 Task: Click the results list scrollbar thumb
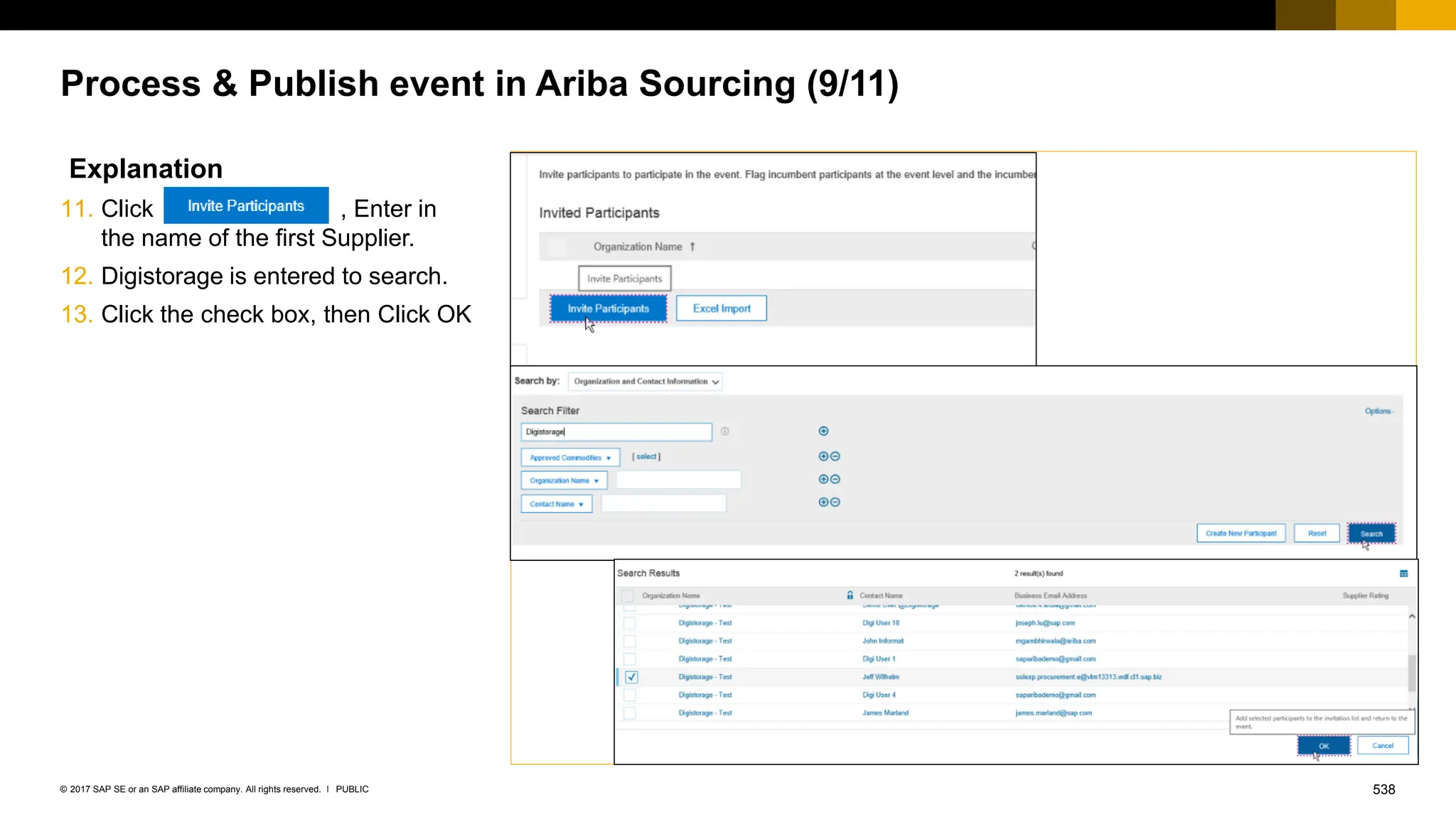1412,673
